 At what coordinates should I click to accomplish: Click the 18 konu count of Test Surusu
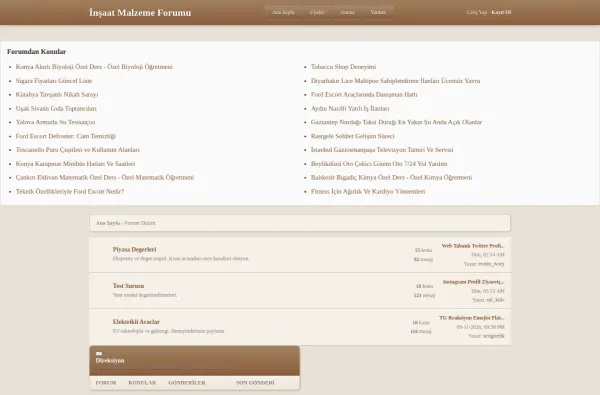pos(425,286)
